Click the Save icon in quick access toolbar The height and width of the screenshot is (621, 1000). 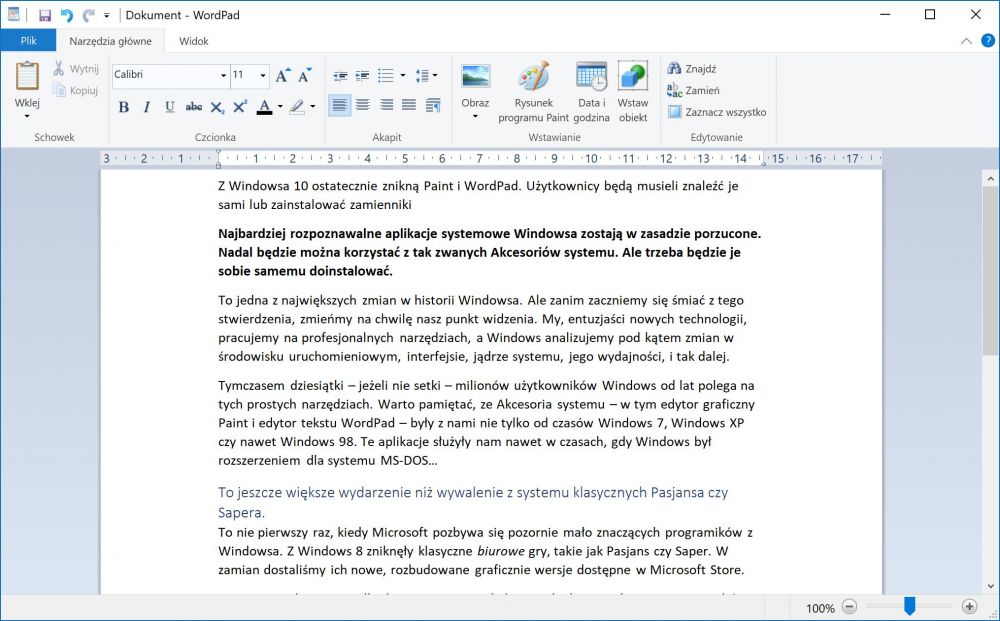pos(45,15)
